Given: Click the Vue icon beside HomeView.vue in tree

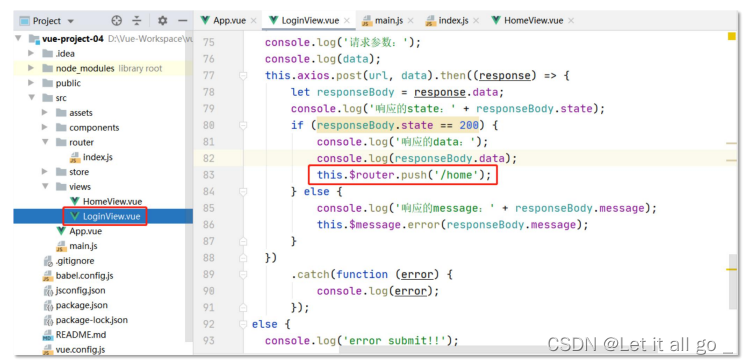Looking at the screenshot, I should coord(74,201).
